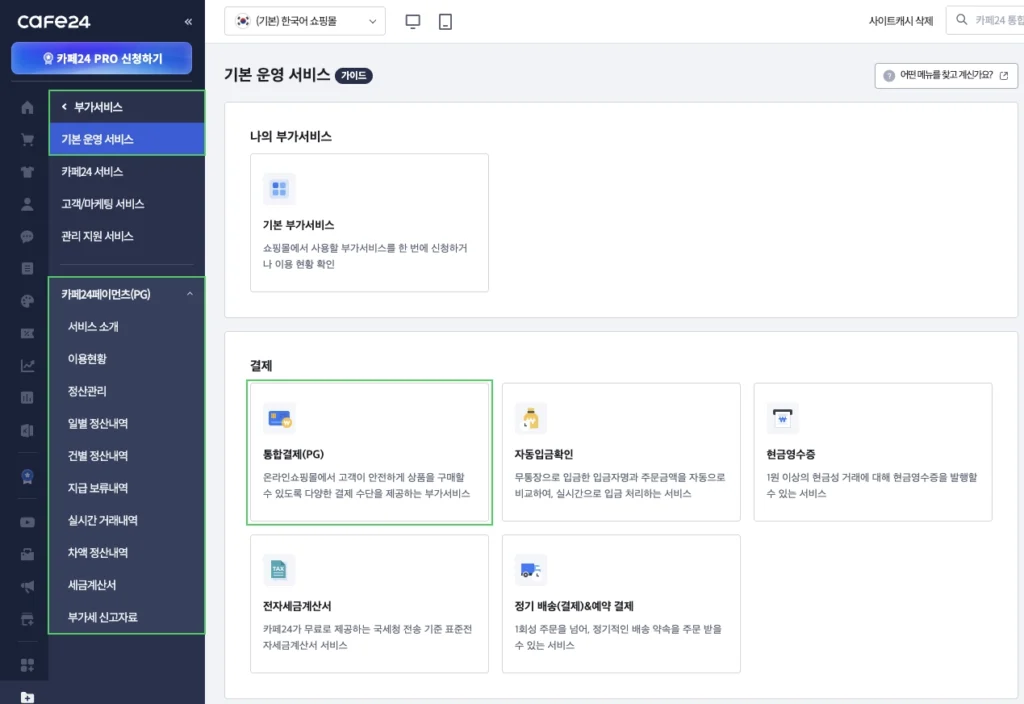
Task: Click the 카페24 PRO 신청하기 button
Action: pos(100,59)
